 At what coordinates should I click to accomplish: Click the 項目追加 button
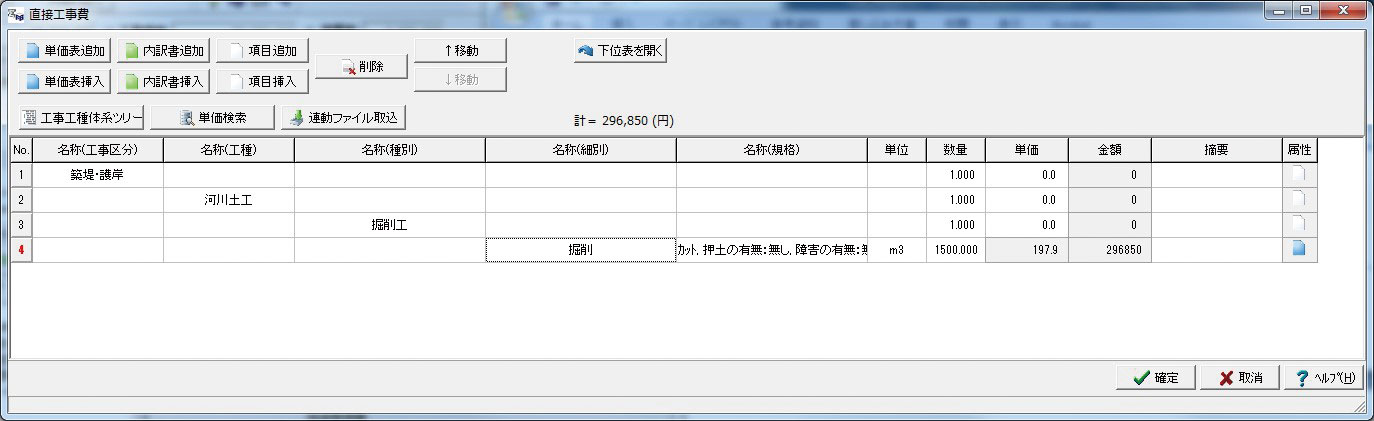[x=263, y=50]
